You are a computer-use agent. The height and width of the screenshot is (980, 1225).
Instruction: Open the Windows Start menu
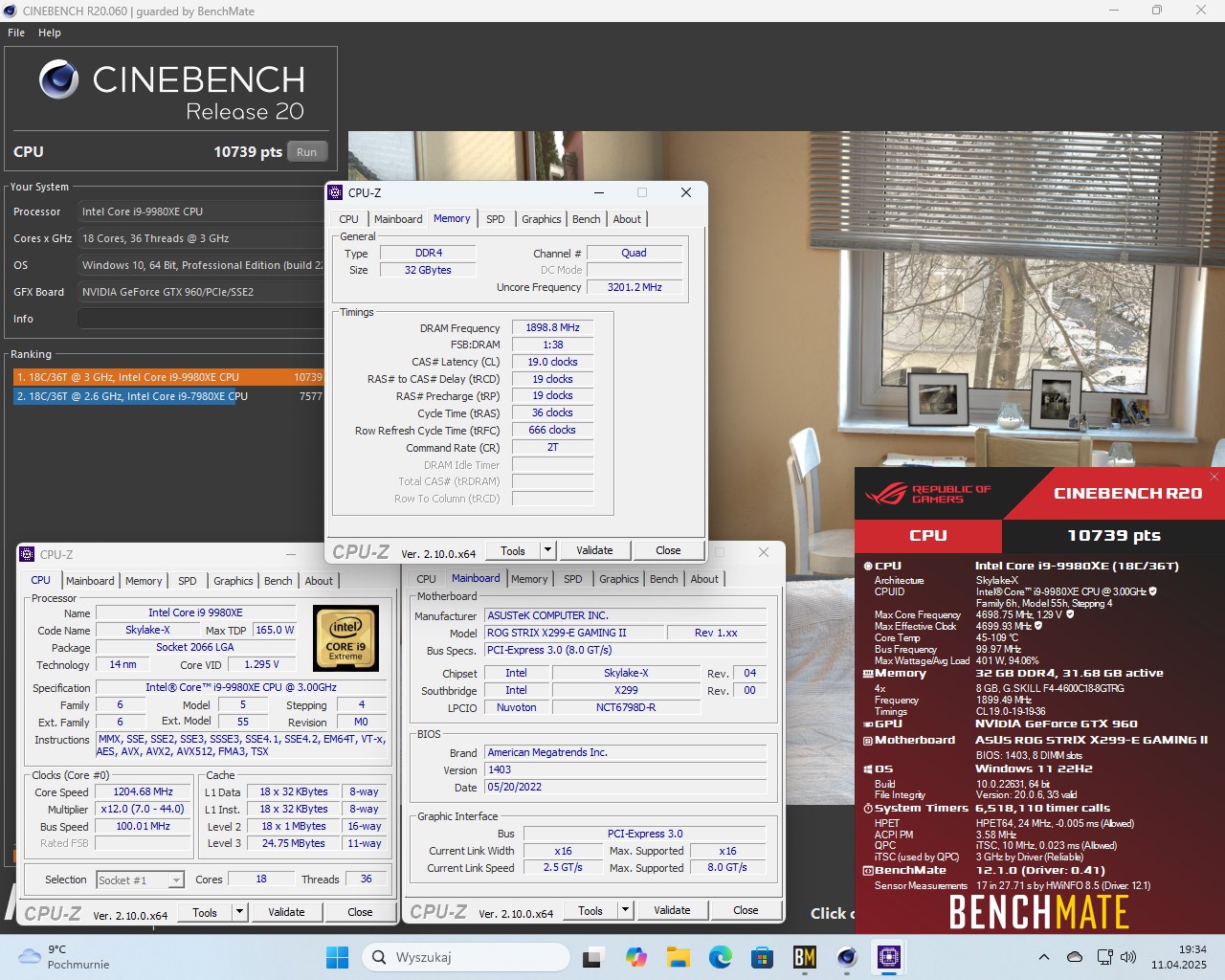337,957
